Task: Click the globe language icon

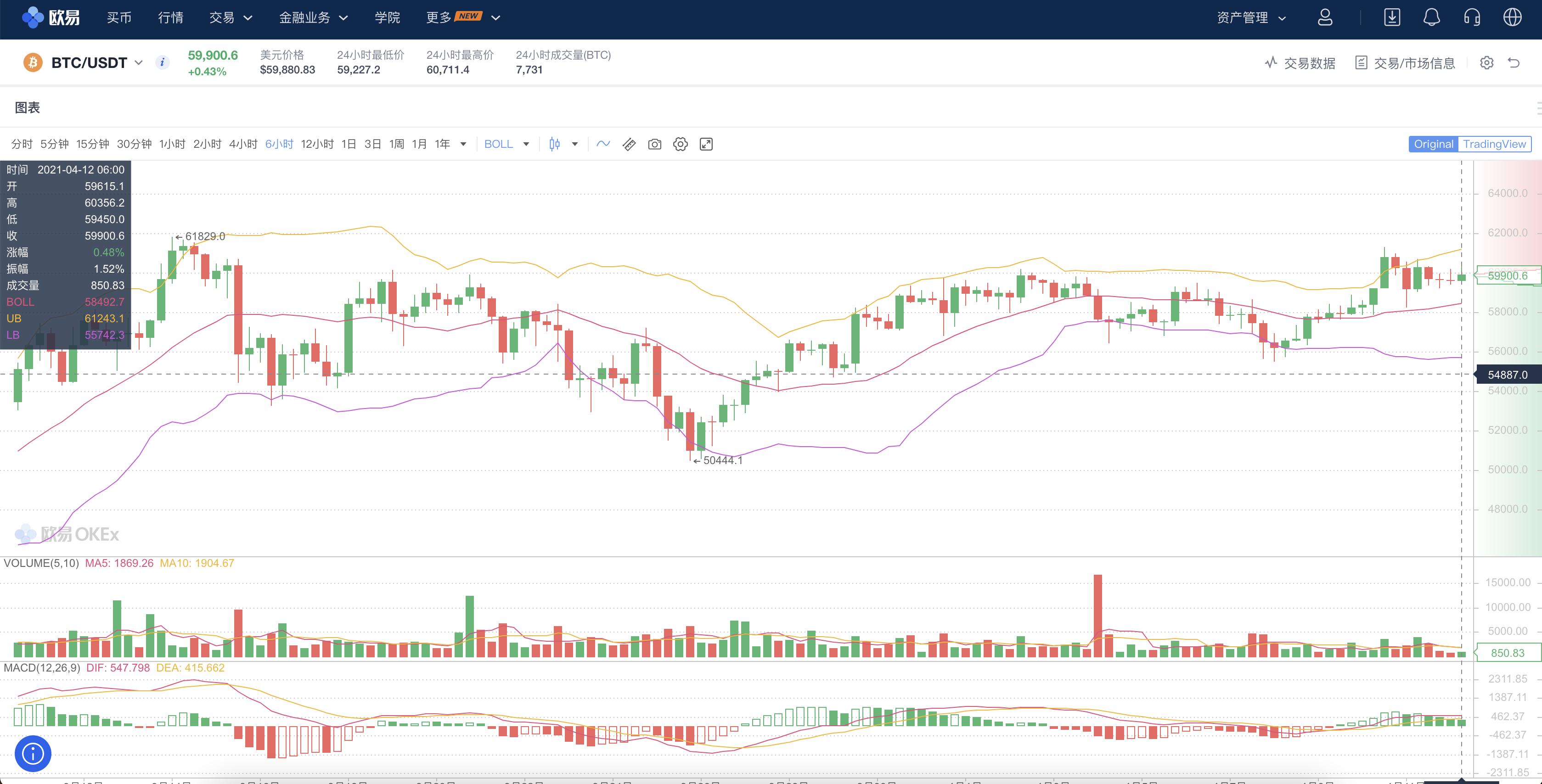Action: [1512, 17]
